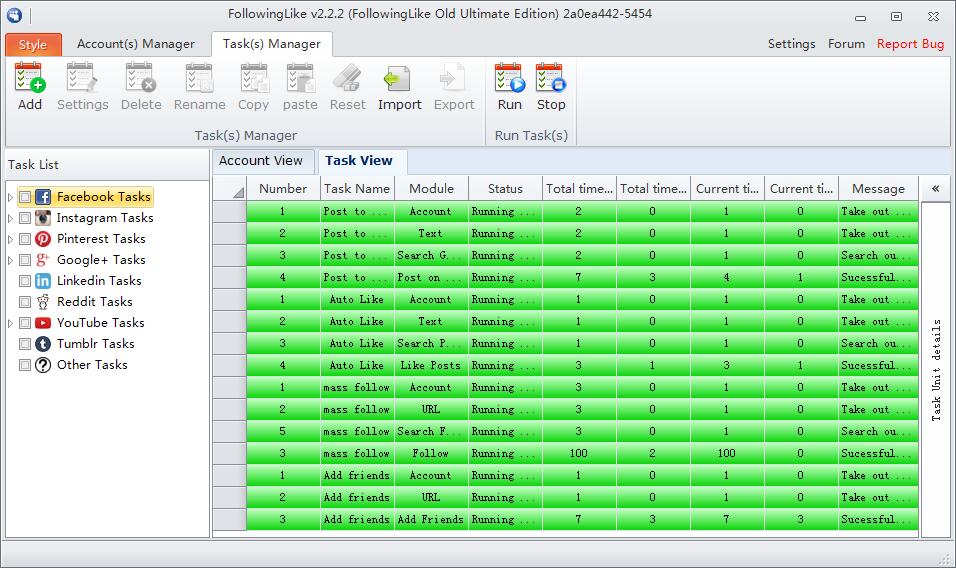This screenshot has width=956, height=568.
Task: Click the Tumblr logo icon in Task List
Action: pos(43,344)
